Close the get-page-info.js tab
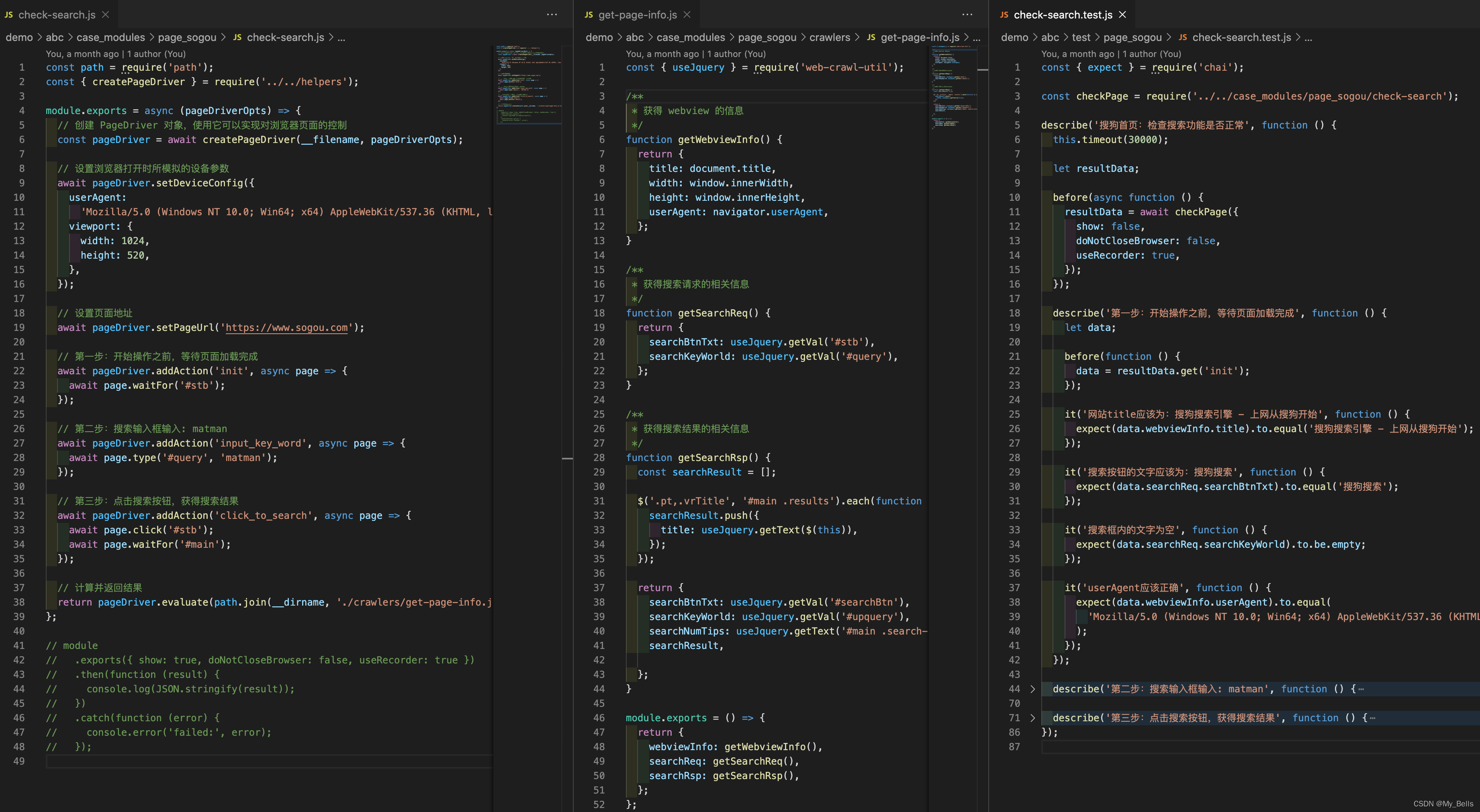 [687, 15]
